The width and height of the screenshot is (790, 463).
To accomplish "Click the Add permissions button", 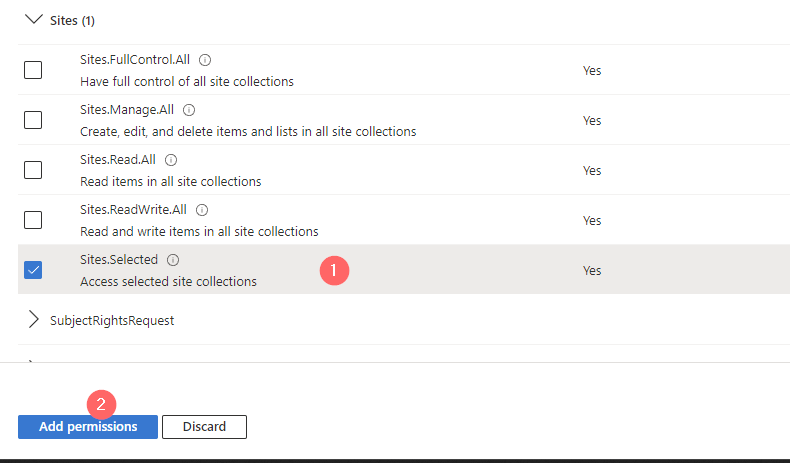I will 88,427.
